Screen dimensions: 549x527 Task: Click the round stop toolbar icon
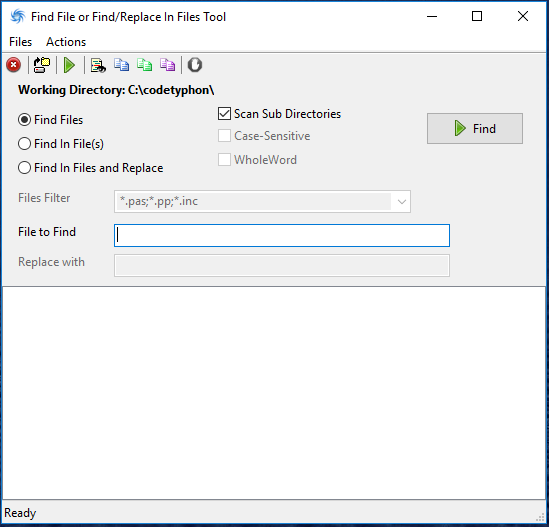195,65
